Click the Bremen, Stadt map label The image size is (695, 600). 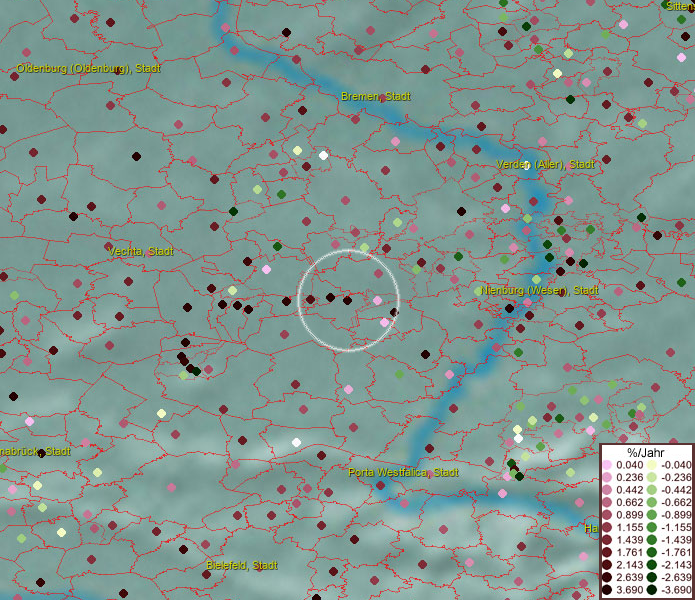point(375,96)
